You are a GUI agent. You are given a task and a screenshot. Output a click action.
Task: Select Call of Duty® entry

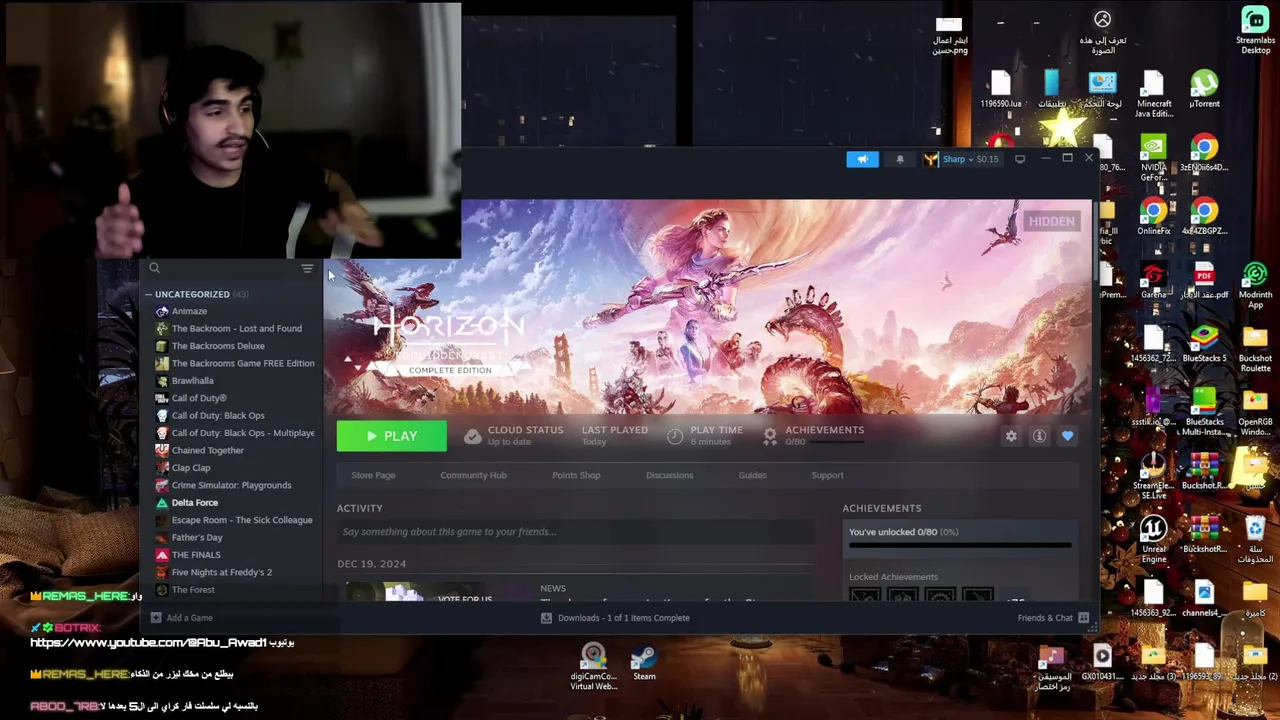[x=199, y=398]
